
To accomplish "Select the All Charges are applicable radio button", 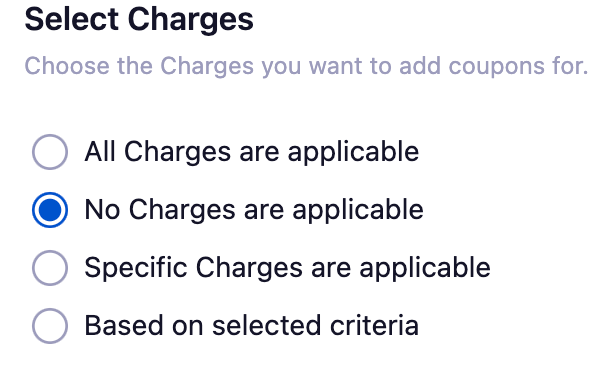I will [50, 152].
